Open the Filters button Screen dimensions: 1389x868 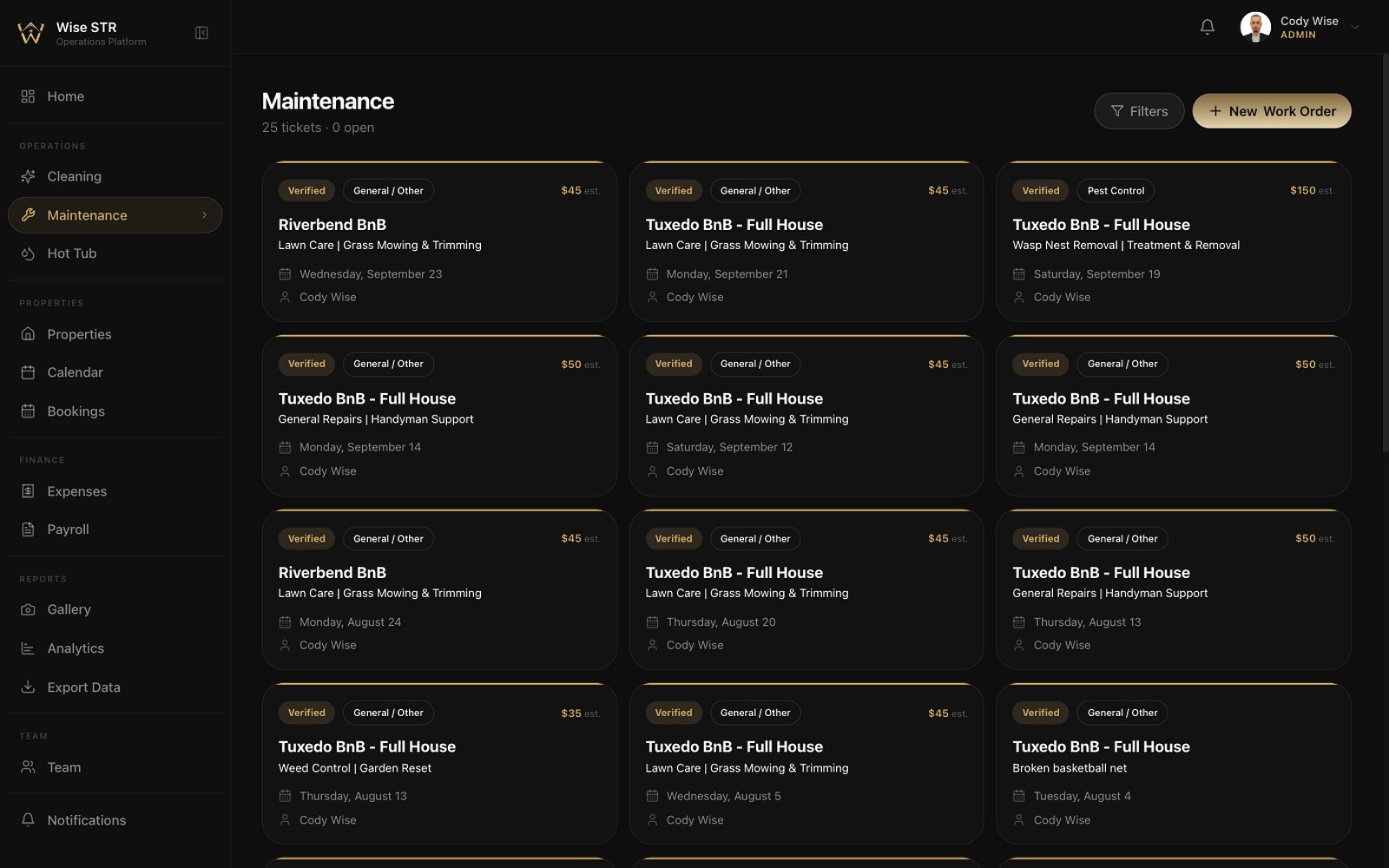[1139, 111]
